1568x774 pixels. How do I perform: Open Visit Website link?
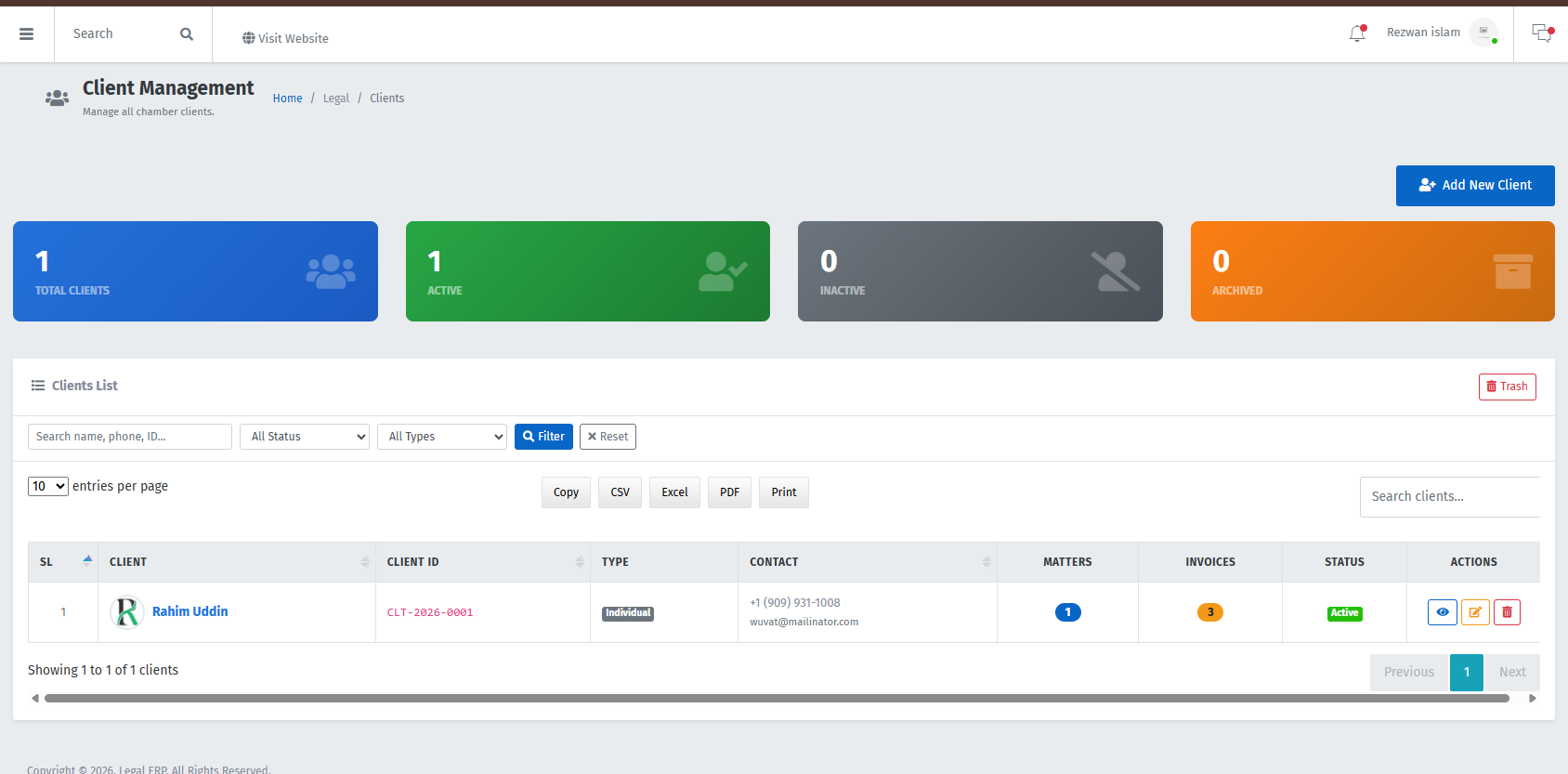coord(285,38)
